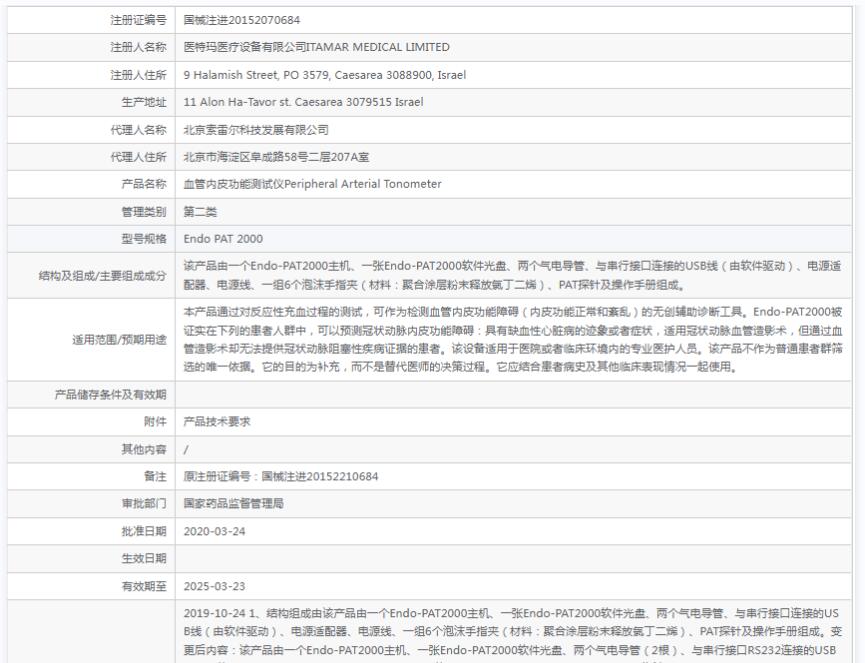
Task: Select the 附件 label
Action: click(x=155, y=422)
